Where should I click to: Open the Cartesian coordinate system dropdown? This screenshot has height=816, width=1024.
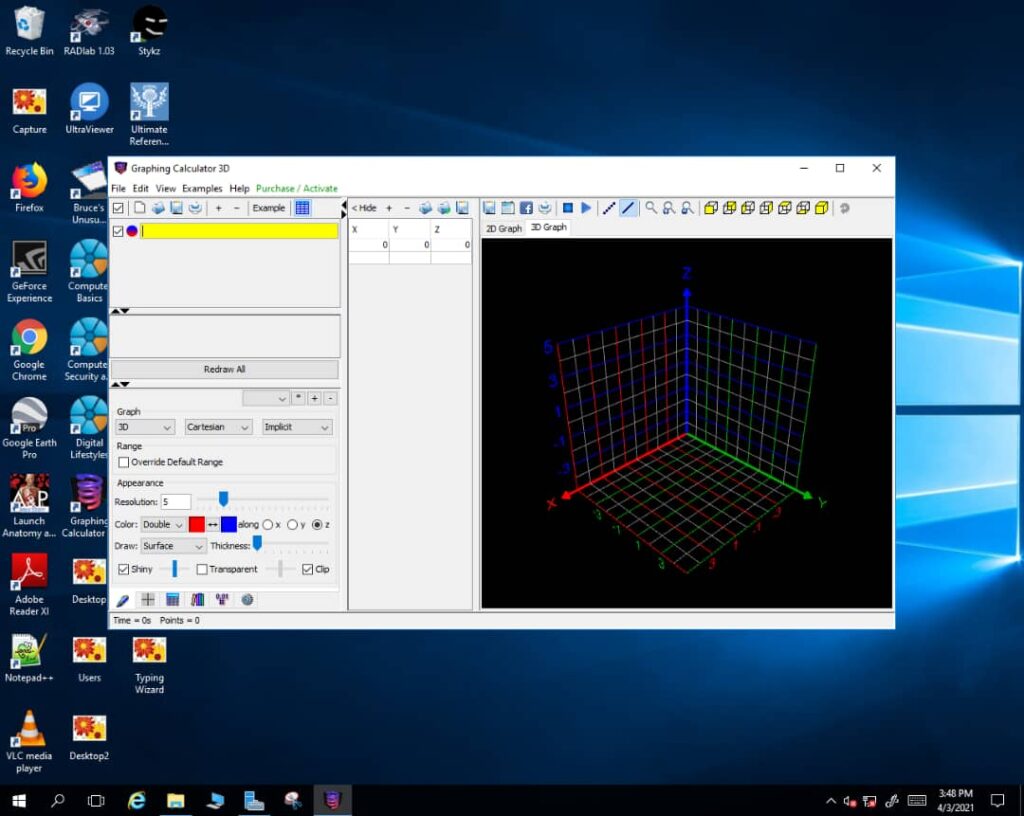click(x=217, y=427)
